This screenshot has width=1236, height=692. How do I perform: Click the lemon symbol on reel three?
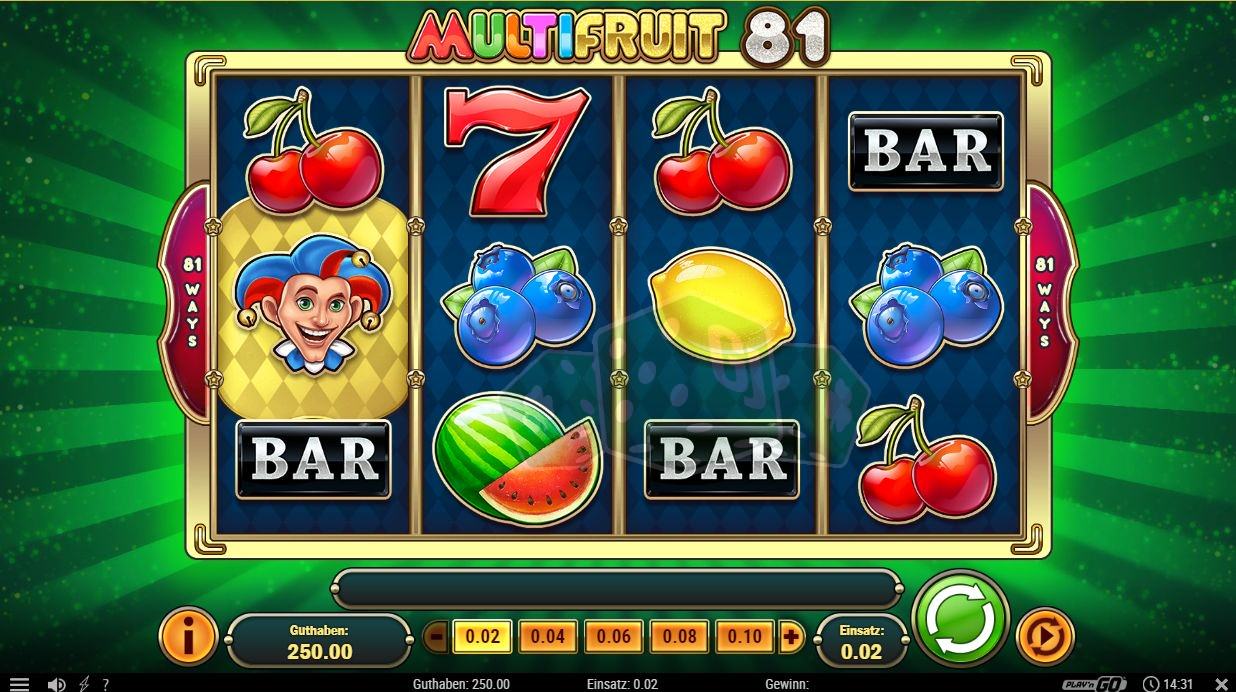(x=721, y=305)
